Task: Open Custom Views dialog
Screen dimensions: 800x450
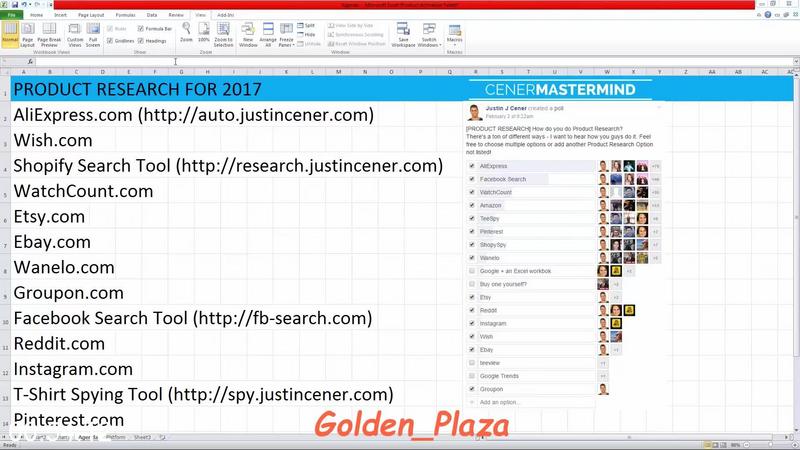Action: click(x=74, y=34)
